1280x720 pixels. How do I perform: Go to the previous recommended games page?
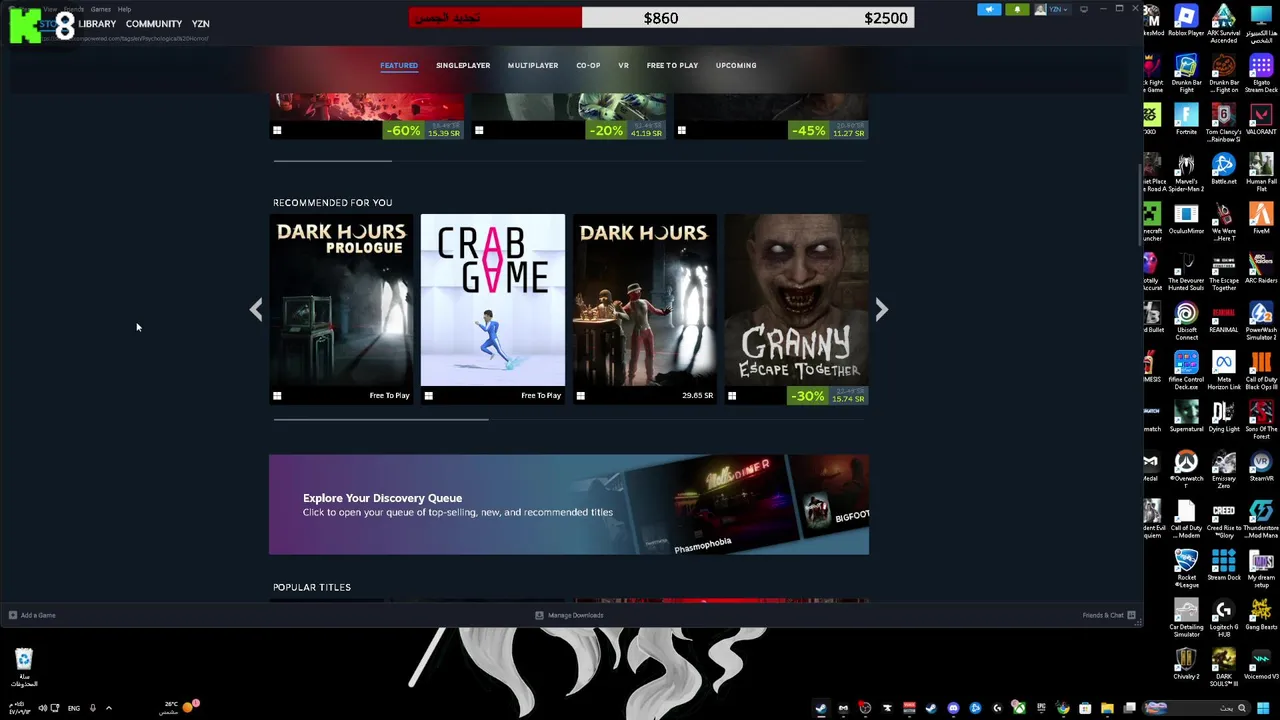tap(256, 309)
